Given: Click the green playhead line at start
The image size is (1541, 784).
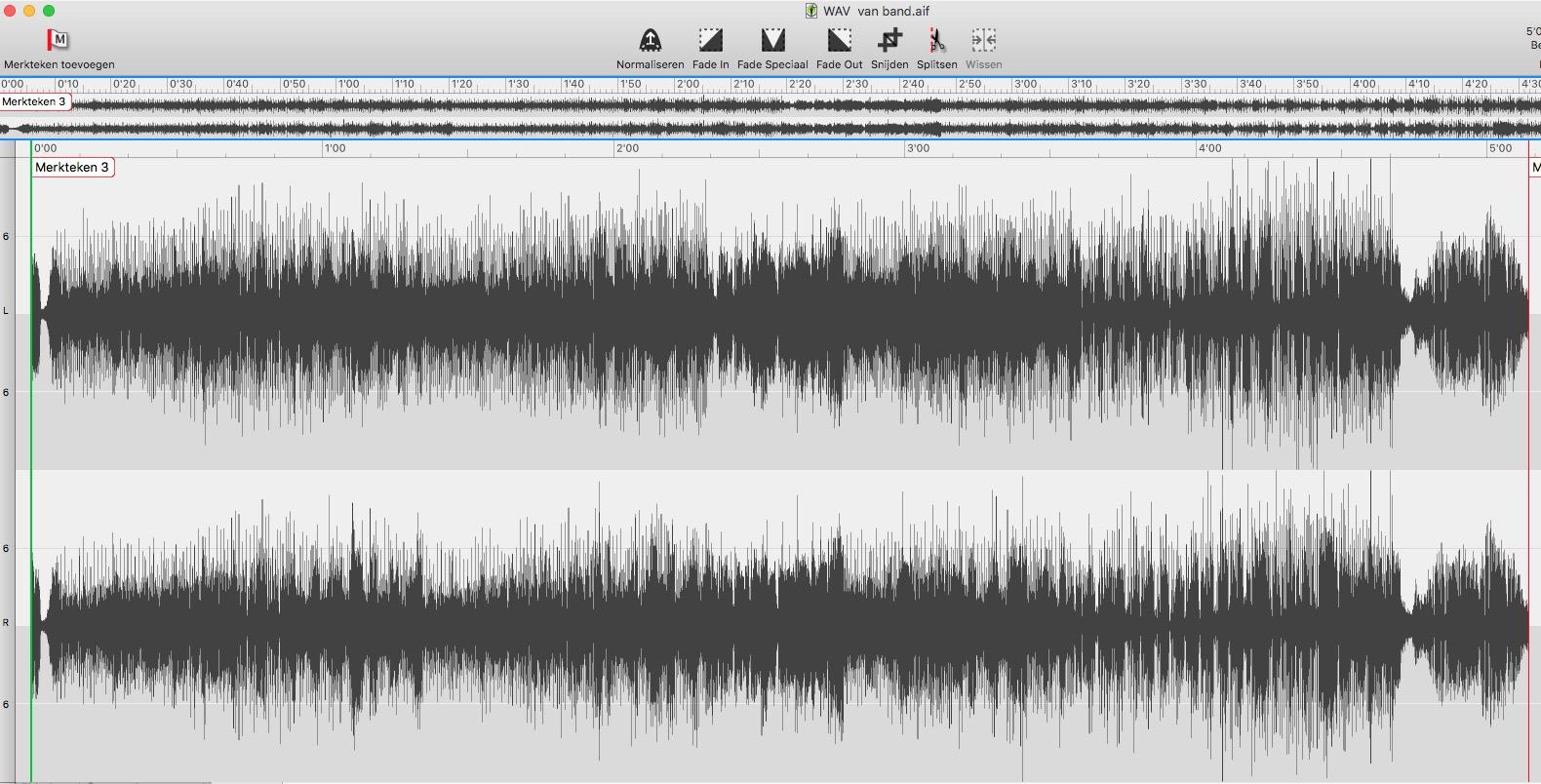Looking at the screenshot, I should tap(31, 439).
